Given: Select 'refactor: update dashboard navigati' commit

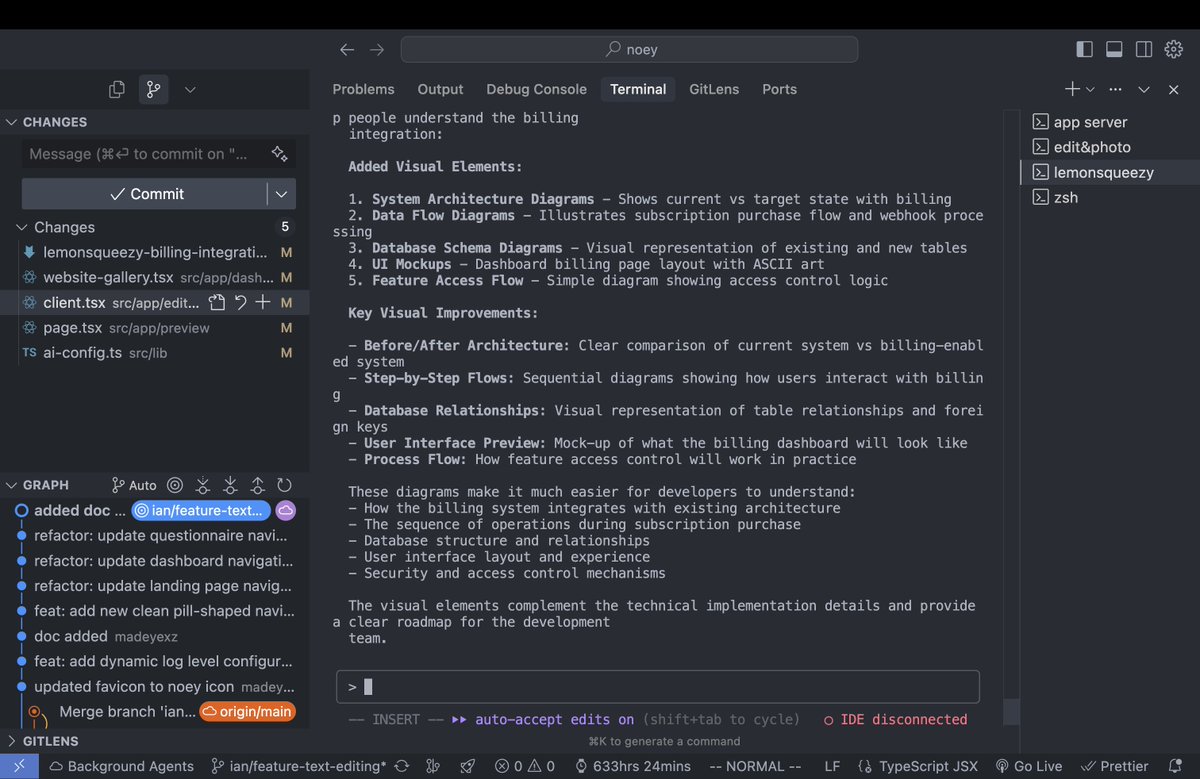Looking at the screenshot, I should click(x=163, y=560).
